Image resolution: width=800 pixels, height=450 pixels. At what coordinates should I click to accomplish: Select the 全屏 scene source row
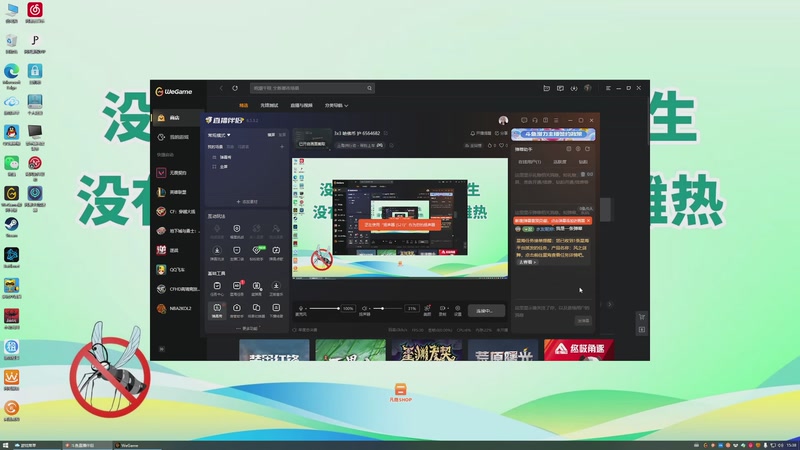[247, 167]
